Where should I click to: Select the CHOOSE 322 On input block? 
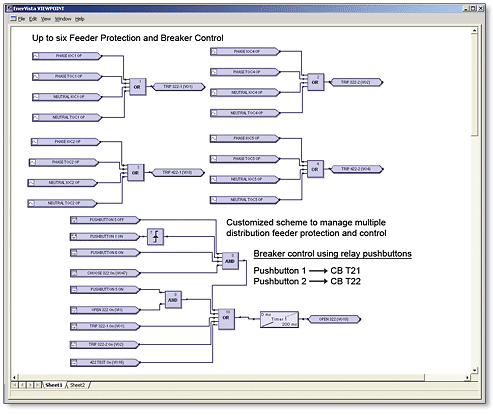click(x=105, y=273)
